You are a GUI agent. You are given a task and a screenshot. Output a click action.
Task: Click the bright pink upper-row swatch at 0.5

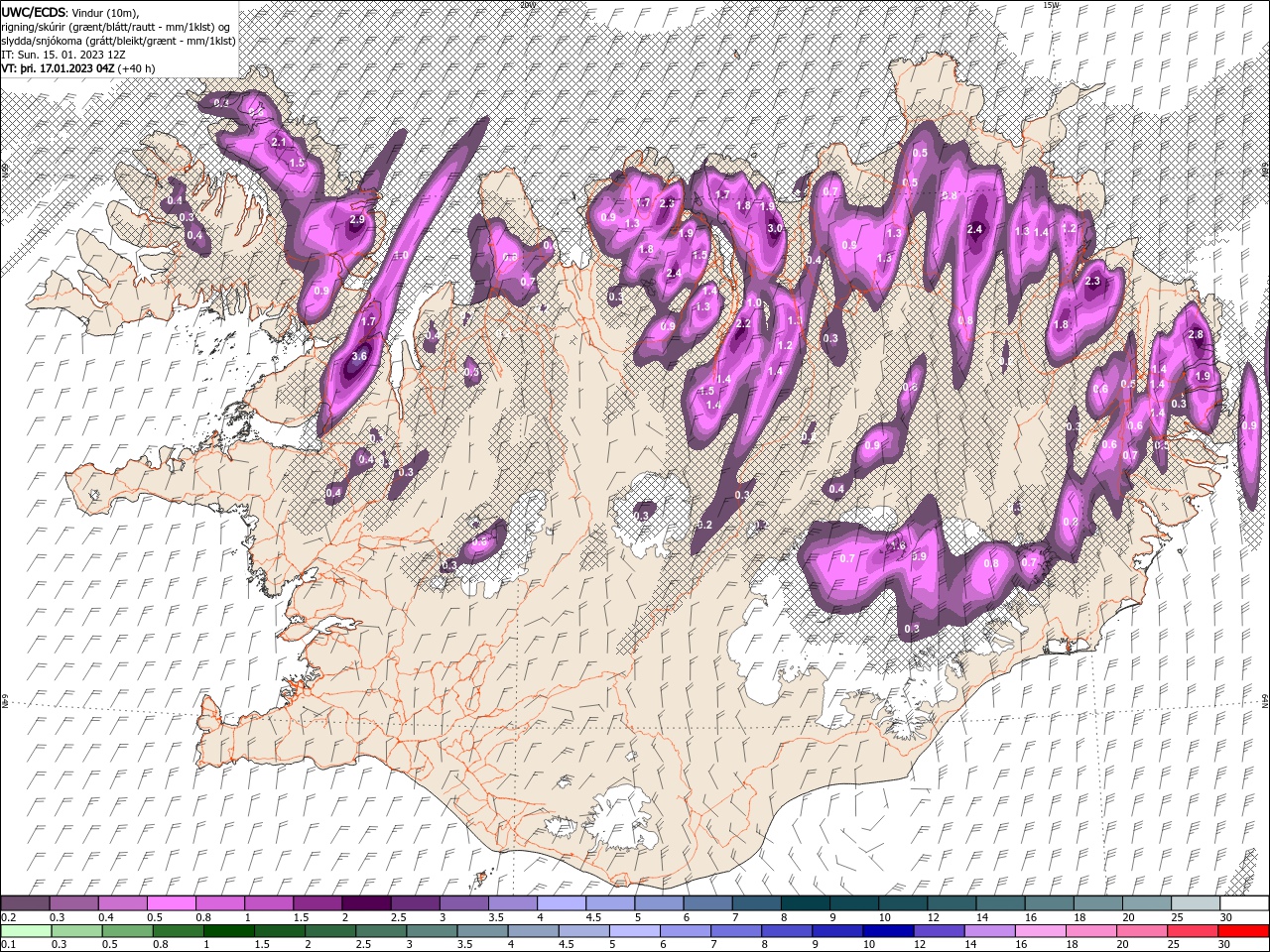click(171, 903)
